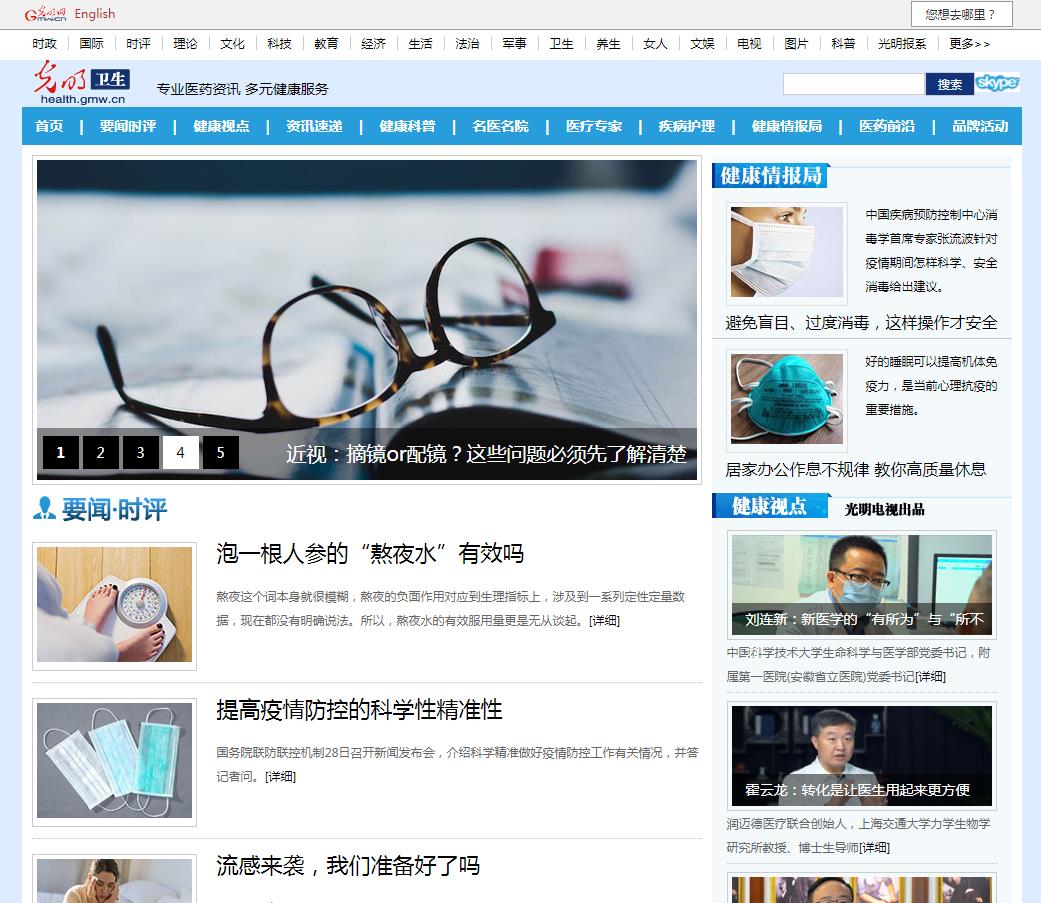Click the 搜索 search button

click(949, 84)
